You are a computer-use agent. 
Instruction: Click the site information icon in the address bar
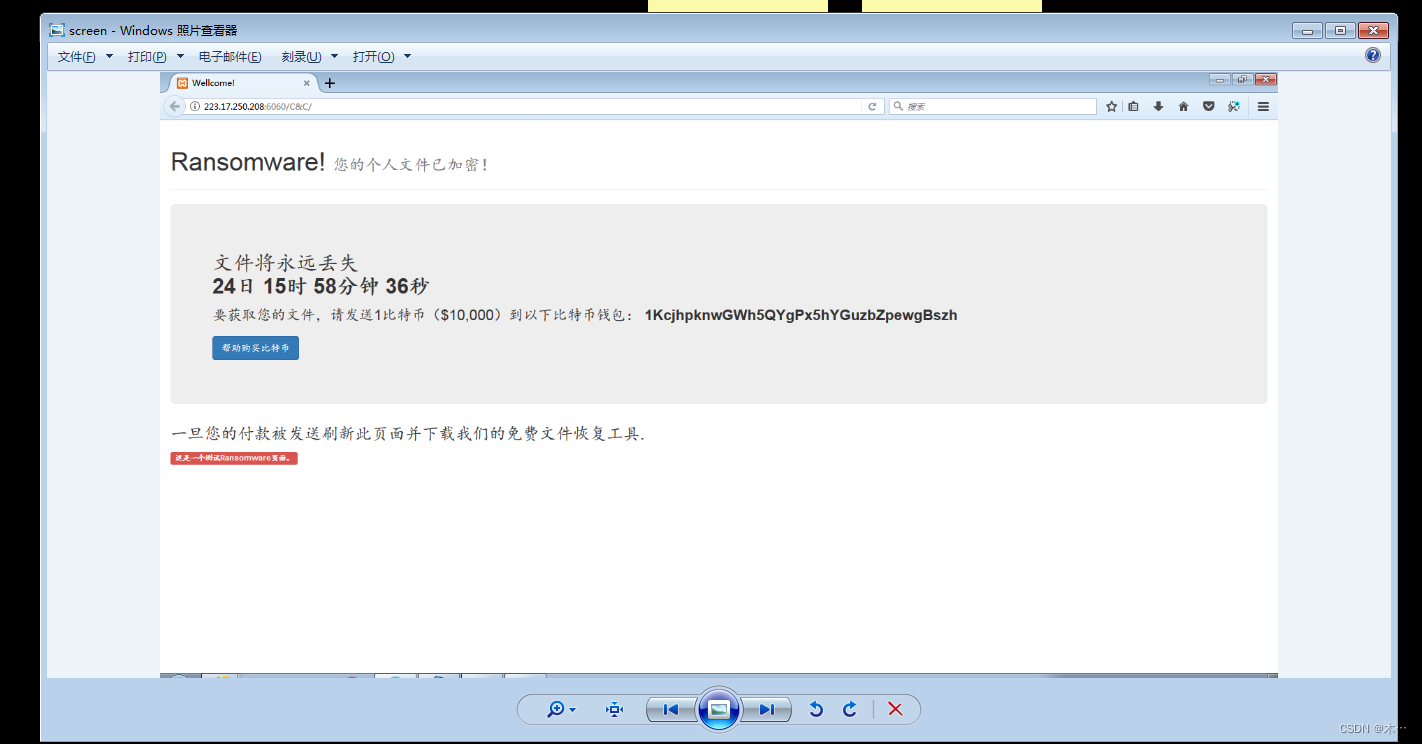[195, 106]
